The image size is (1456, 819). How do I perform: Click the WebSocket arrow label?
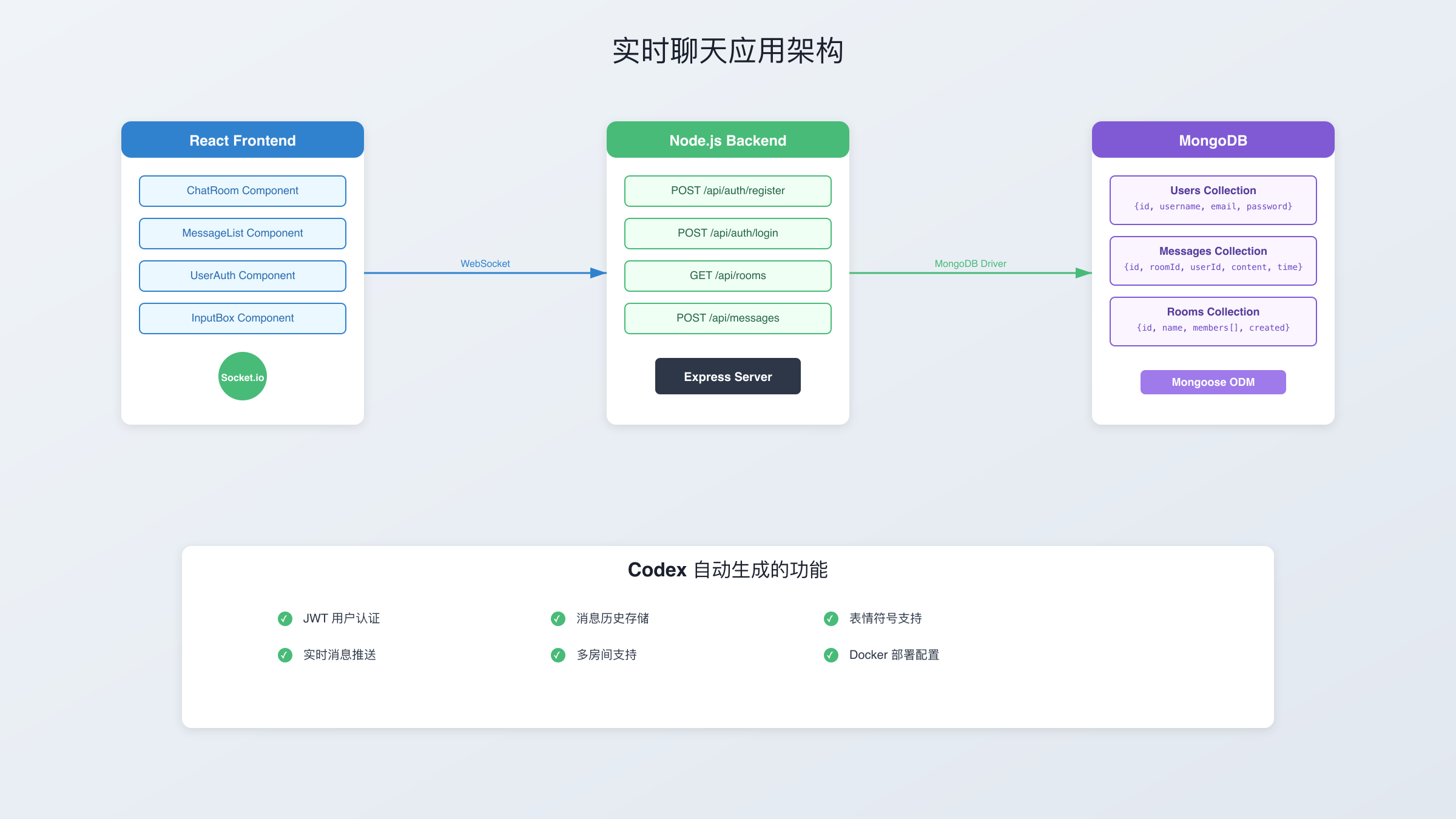click(x=485, y=264)
